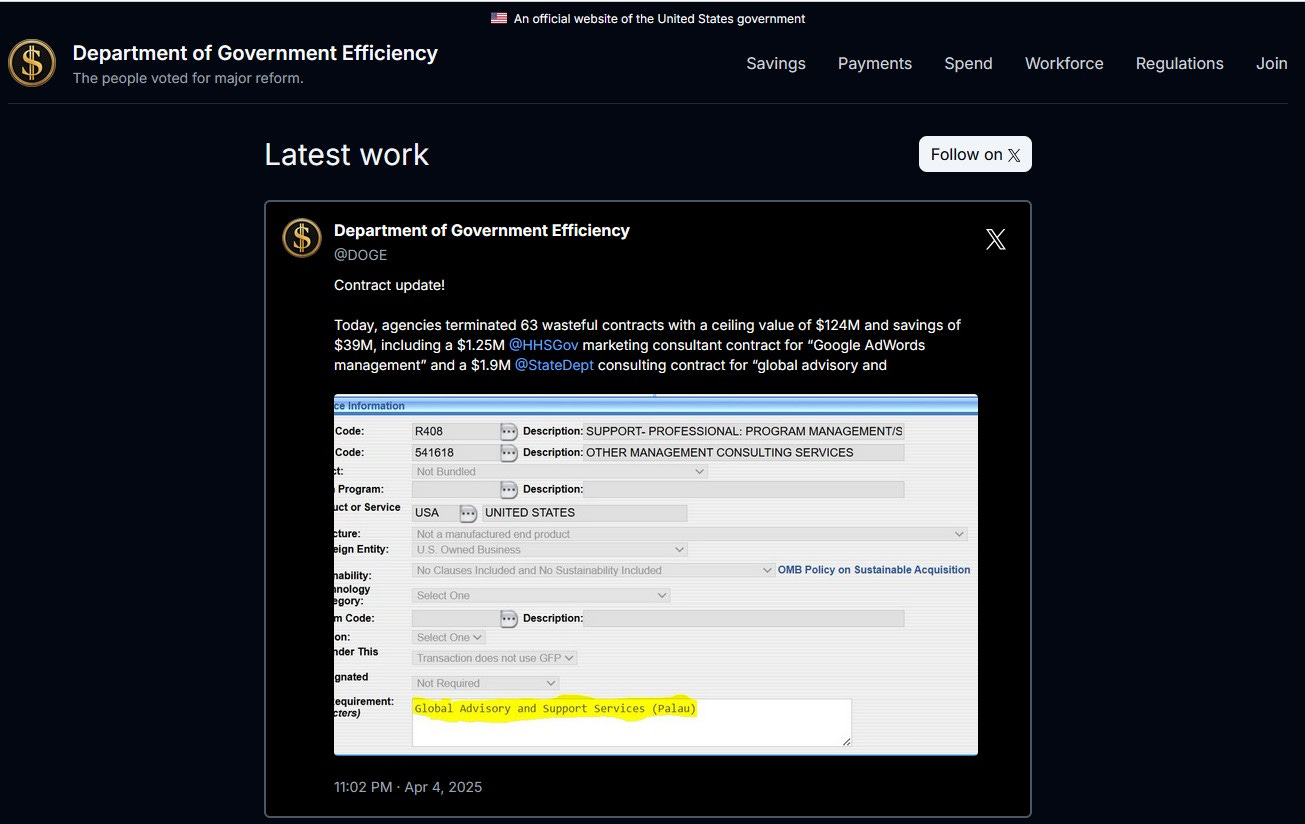The height and width of the screenshot is (824, 1305).
Task: Click ellipsis button in the lower Code row
Action: point(509,618)
